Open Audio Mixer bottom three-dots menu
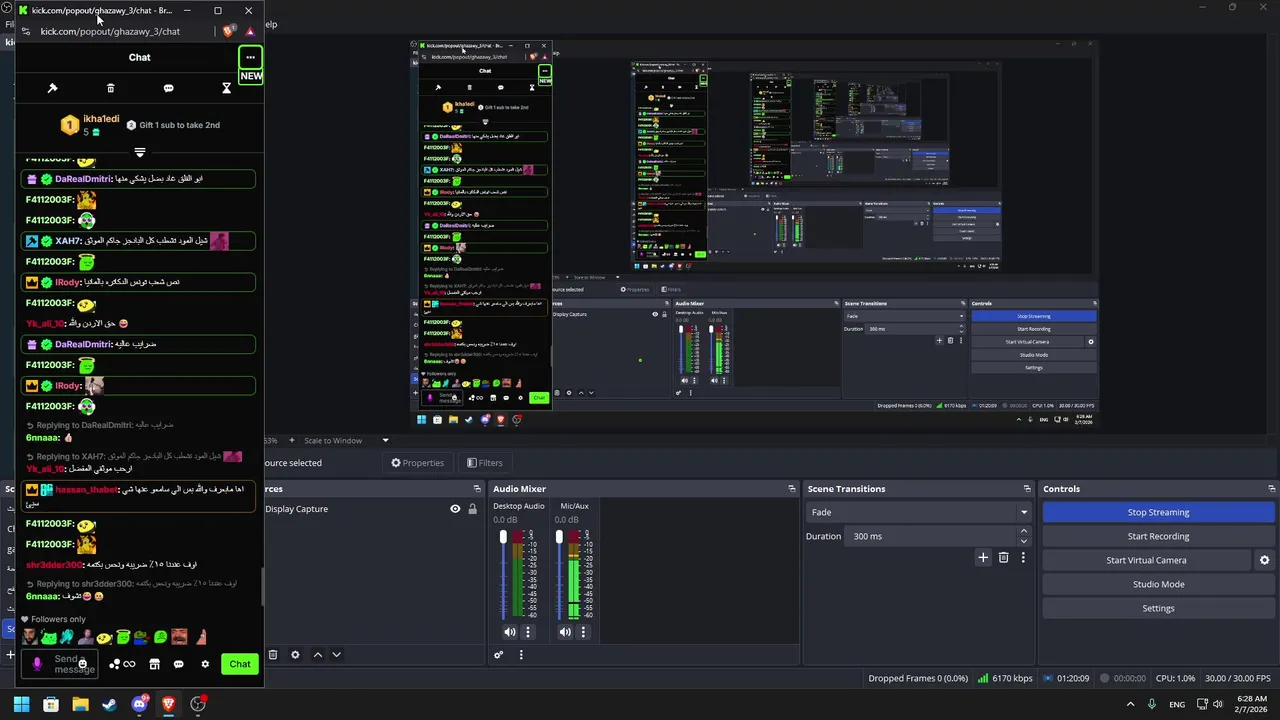 point(521,655)
